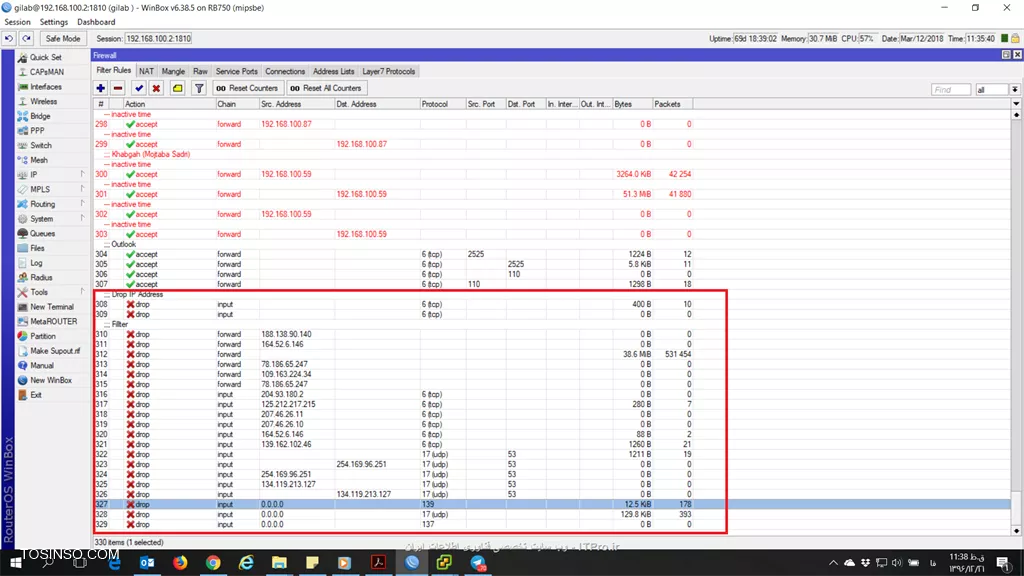Screen dimensions: 1024x576
Task: Open Quick Set in the sidebar
Action: (46, 57)
